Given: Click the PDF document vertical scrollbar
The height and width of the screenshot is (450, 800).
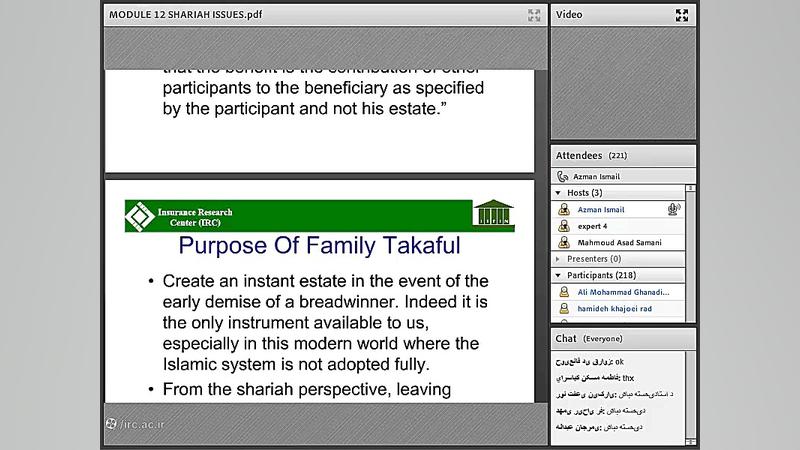Looking at the screenshot, I should pyautogui.click(x=541, y=236).
